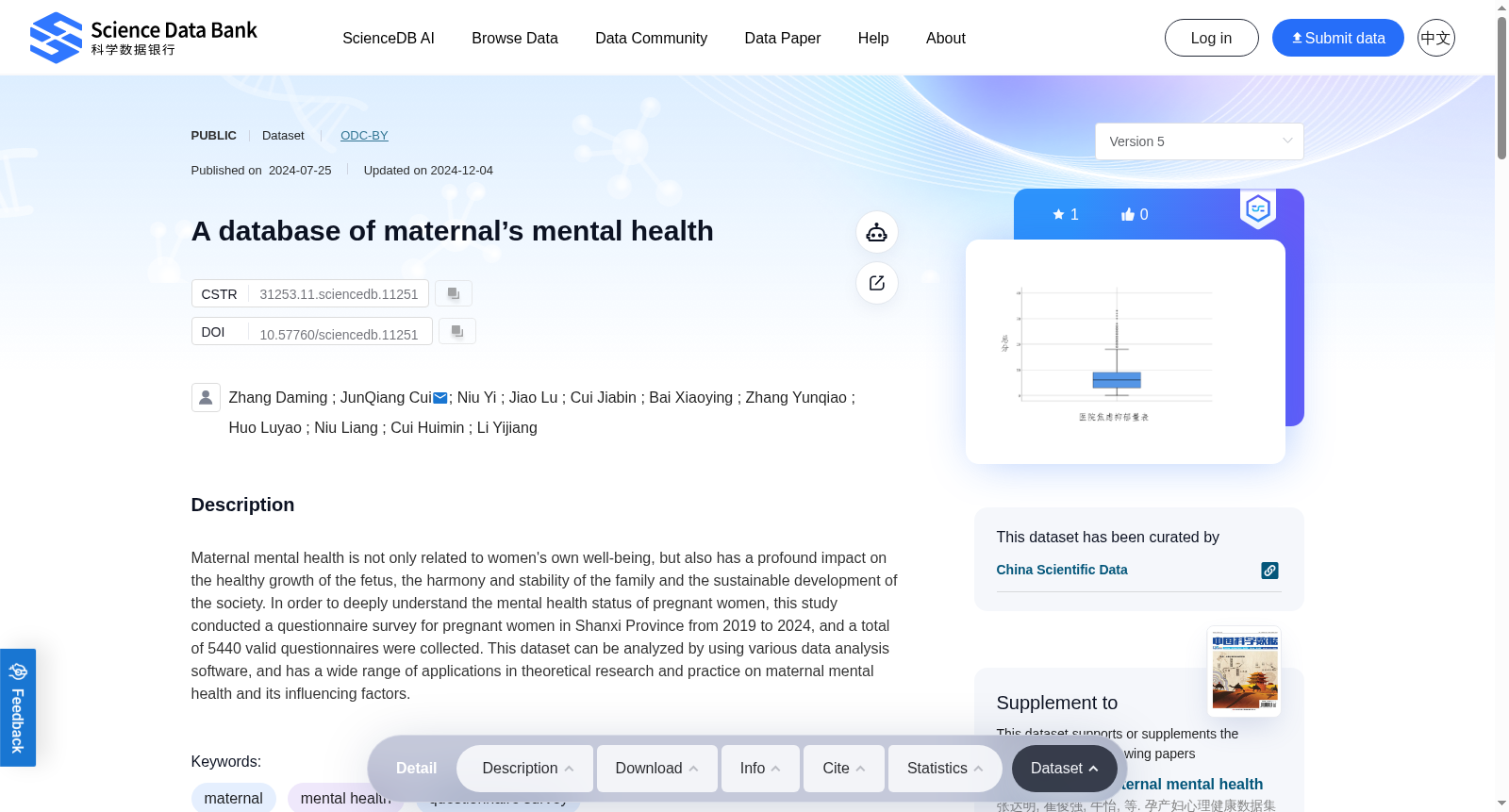1509x812 pixels.
Task: Switch language to Chinese
Action: coord(1435,38)
